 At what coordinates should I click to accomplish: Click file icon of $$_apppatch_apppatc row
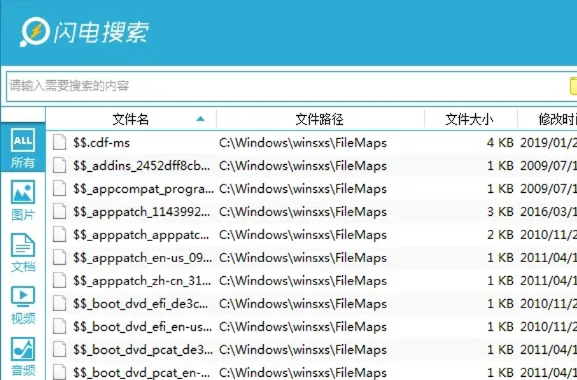click(x=59, y=235)
